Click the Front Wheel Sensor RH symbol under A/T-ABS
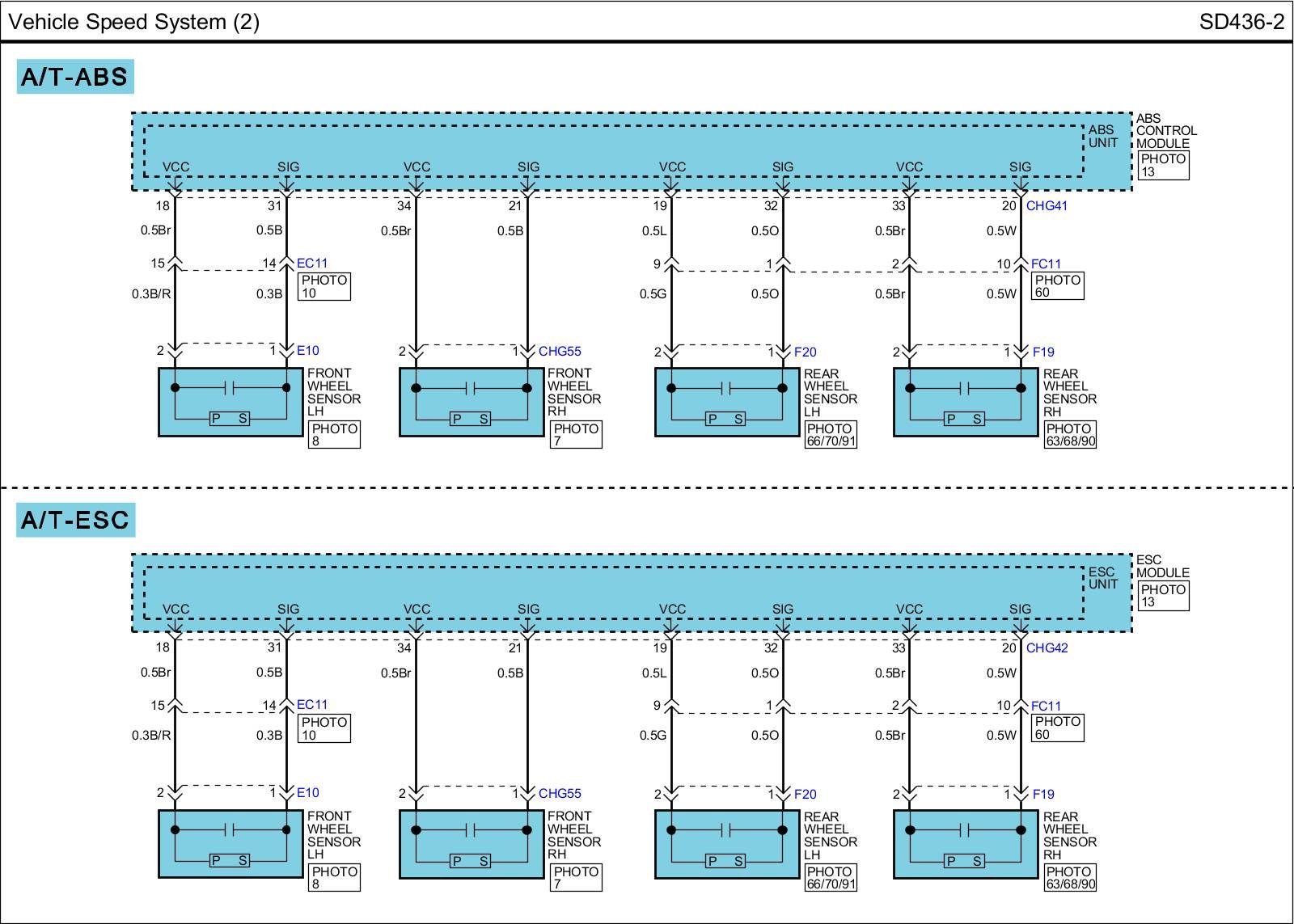This screenshot has height=924, width=1294. pyautogui.click(x=472, y=402)
